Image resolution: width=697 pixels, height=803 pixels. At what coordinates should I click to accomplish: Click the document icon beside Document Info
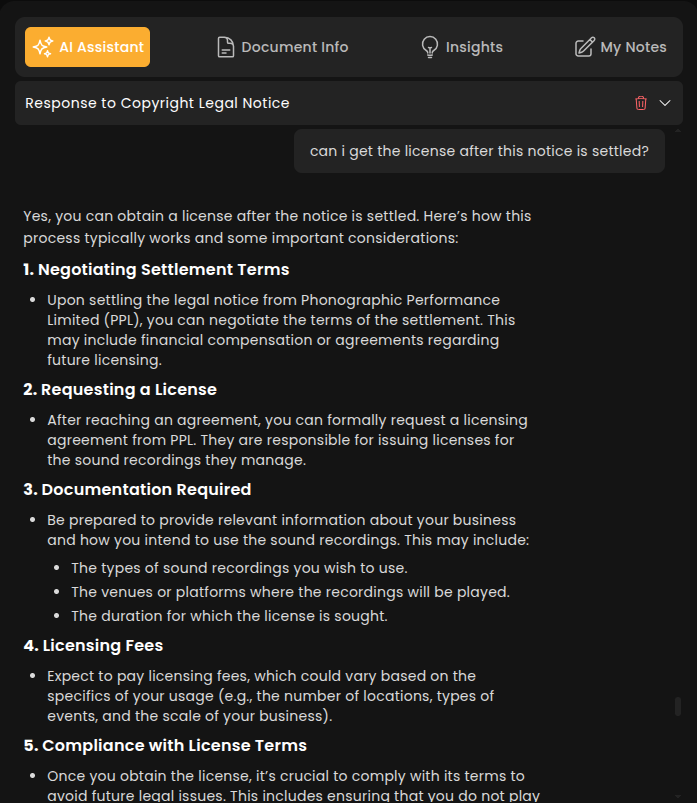pos(226,47)
